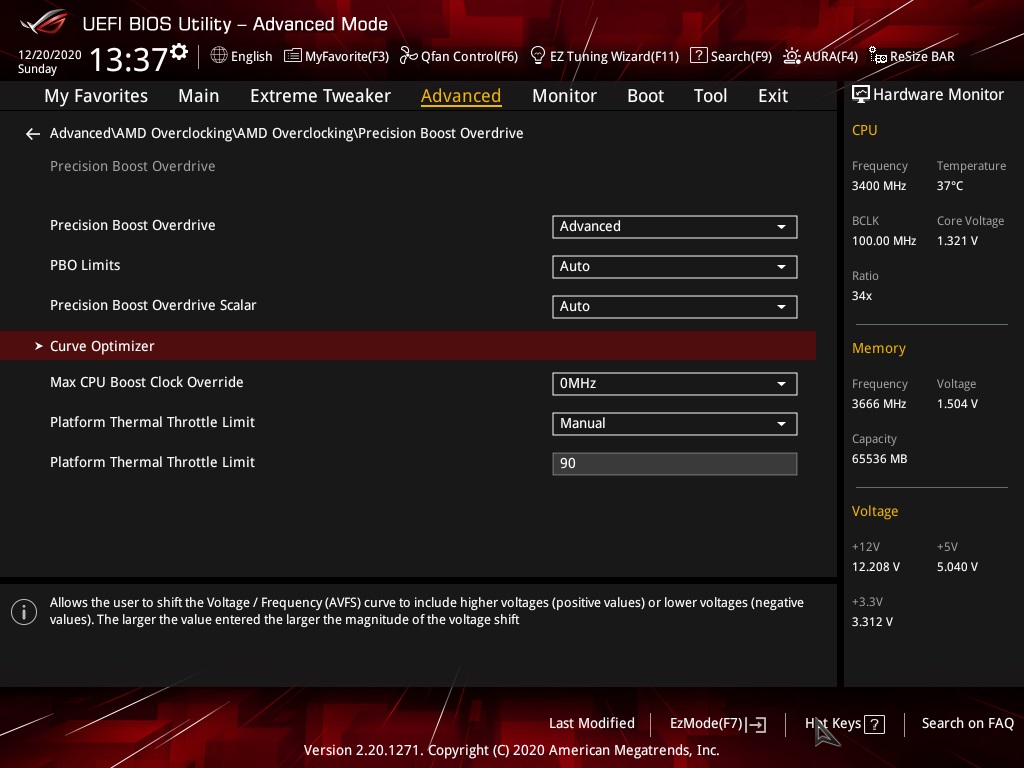The height and width of the screenshot is (768, 1024).
Task: Click the globe language icon
Action: point(219,56)
